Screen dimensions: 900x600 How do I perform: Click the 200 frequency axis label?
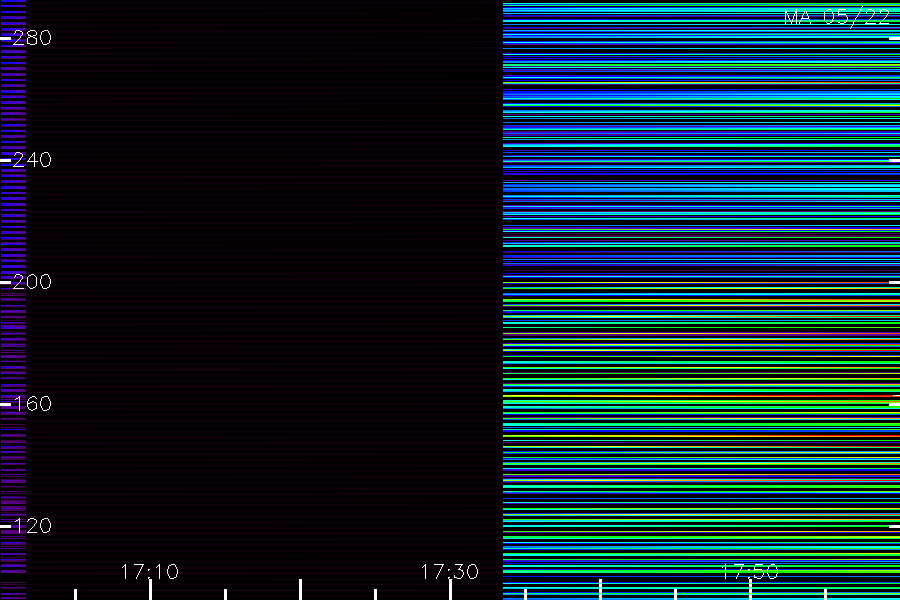click(x=32, y=281)
